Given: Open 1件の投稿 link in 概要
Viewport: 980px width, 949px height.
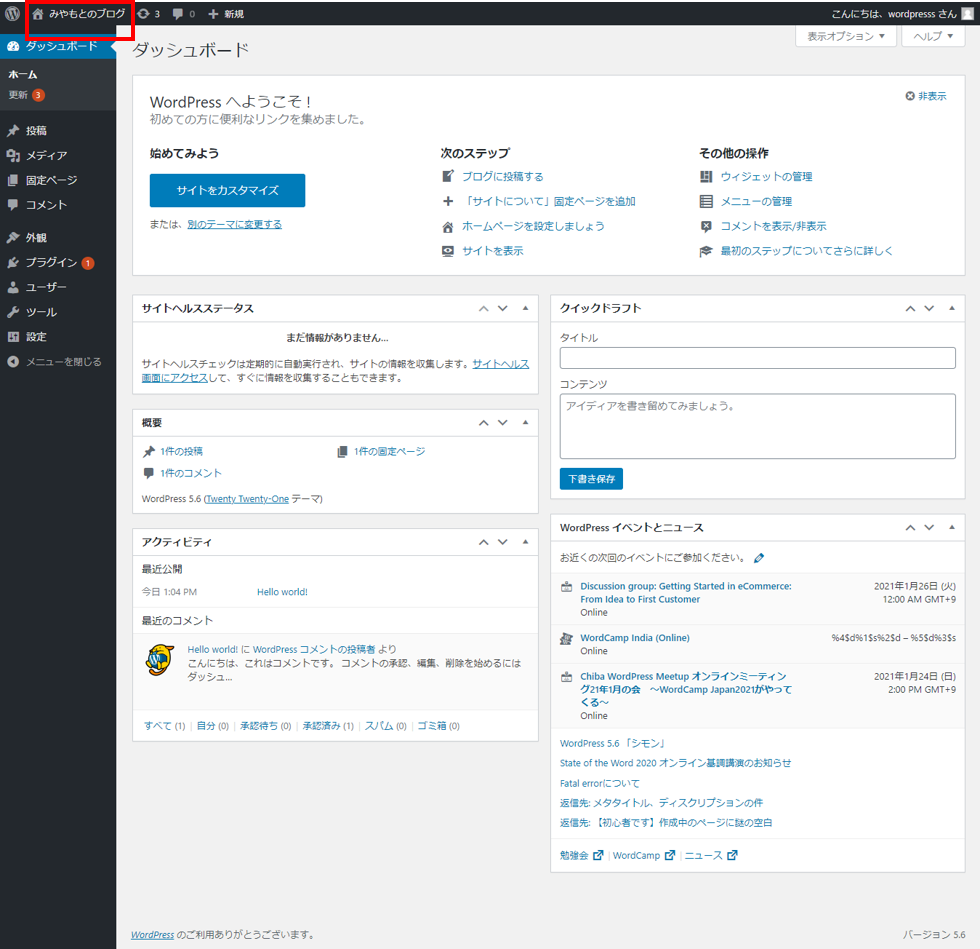Looking at the screenshot, I should coord(181,451).
